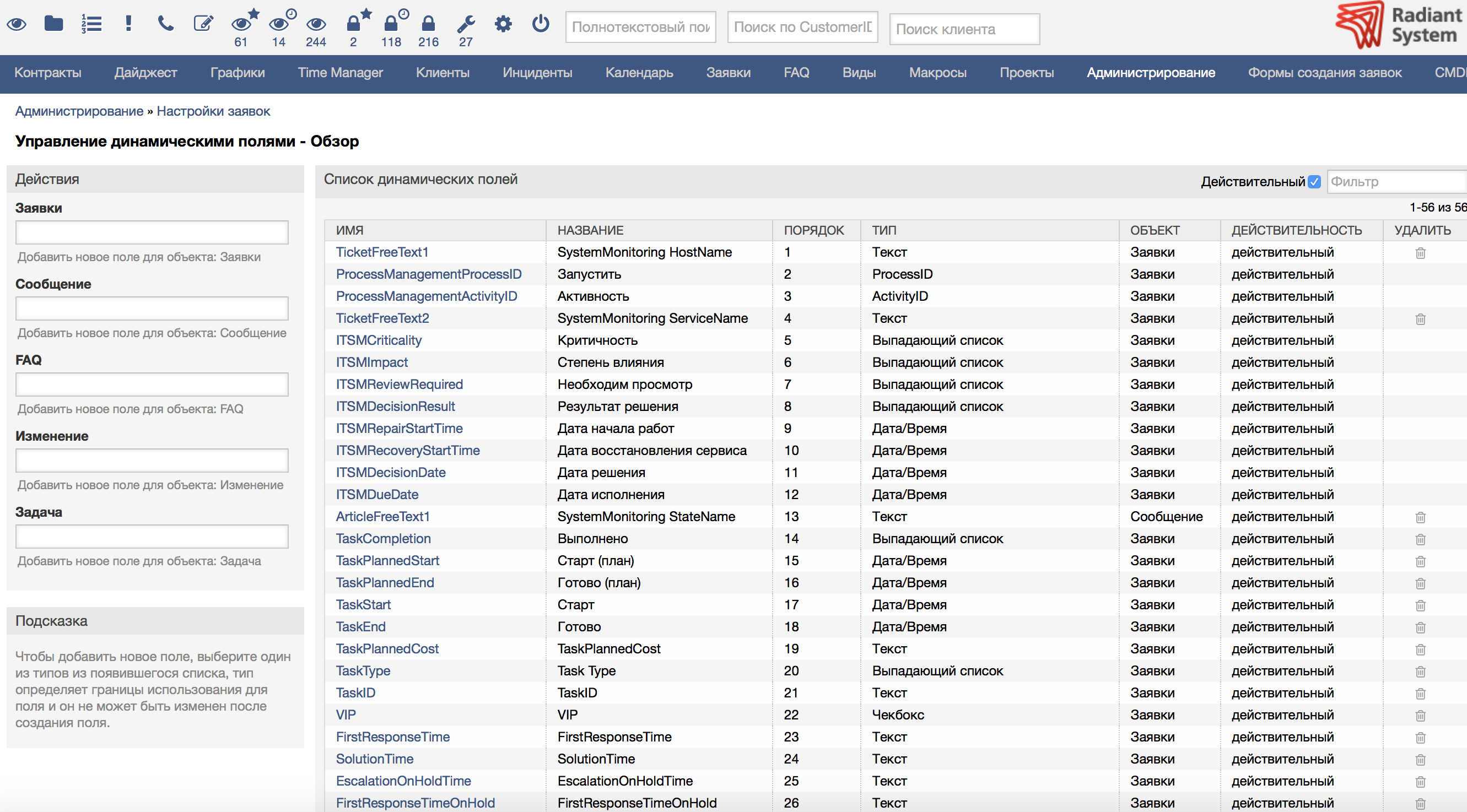Delete the VIP field
This screenshot has height=812, width=1467.
click(x=1420, y=716)
